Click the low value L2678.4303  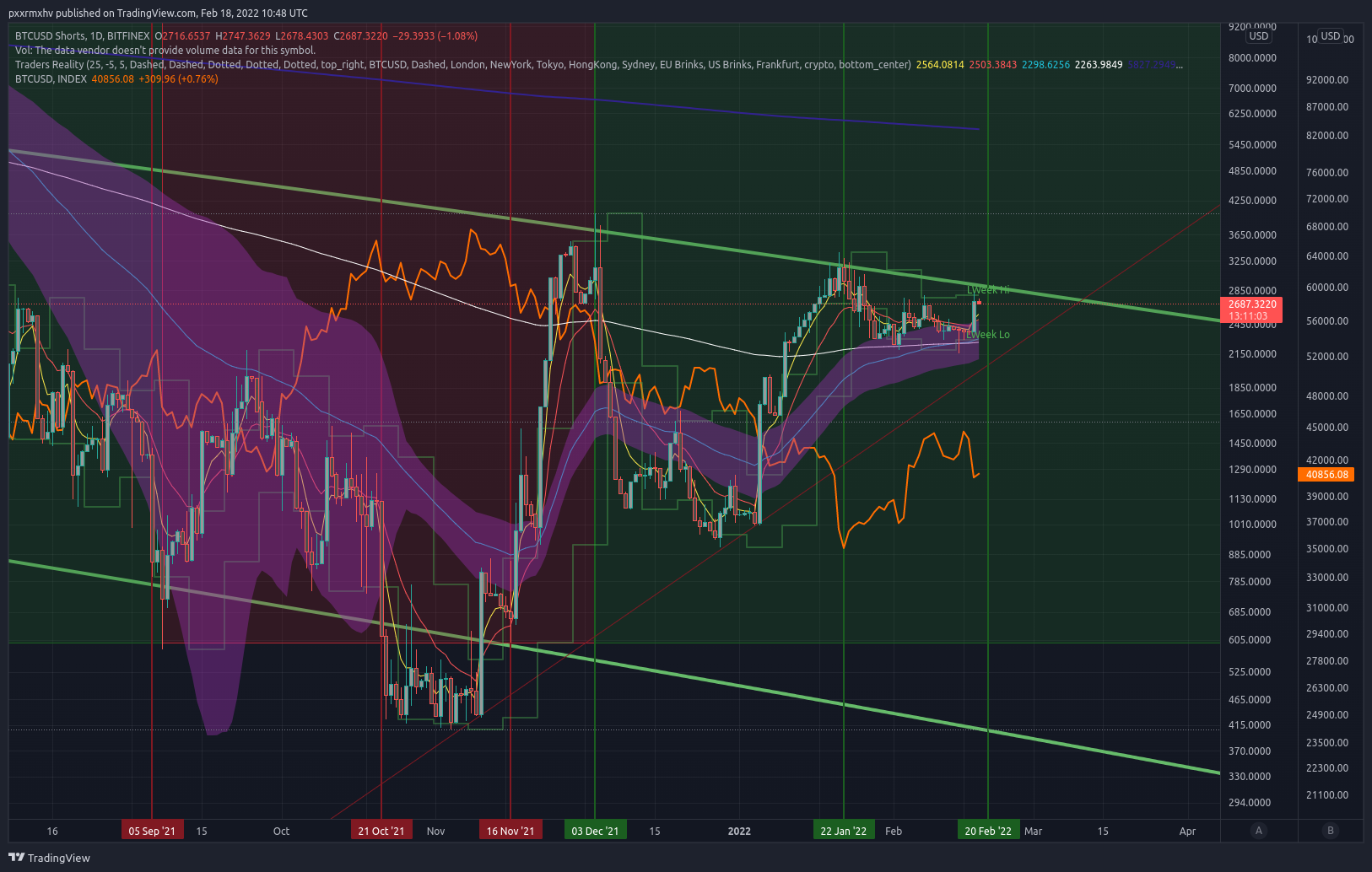coord(302,36)
